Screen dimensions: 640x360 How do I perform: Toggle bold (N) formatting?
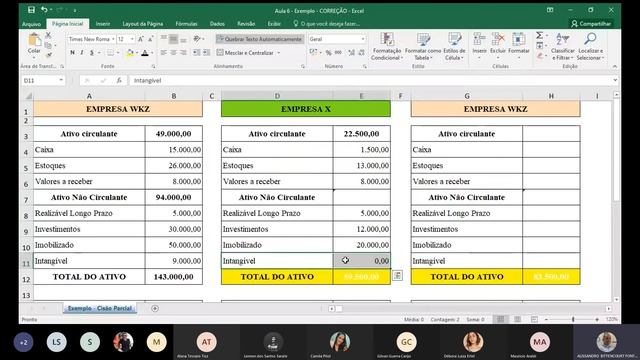pyautogui.click(x=72, y=53)
